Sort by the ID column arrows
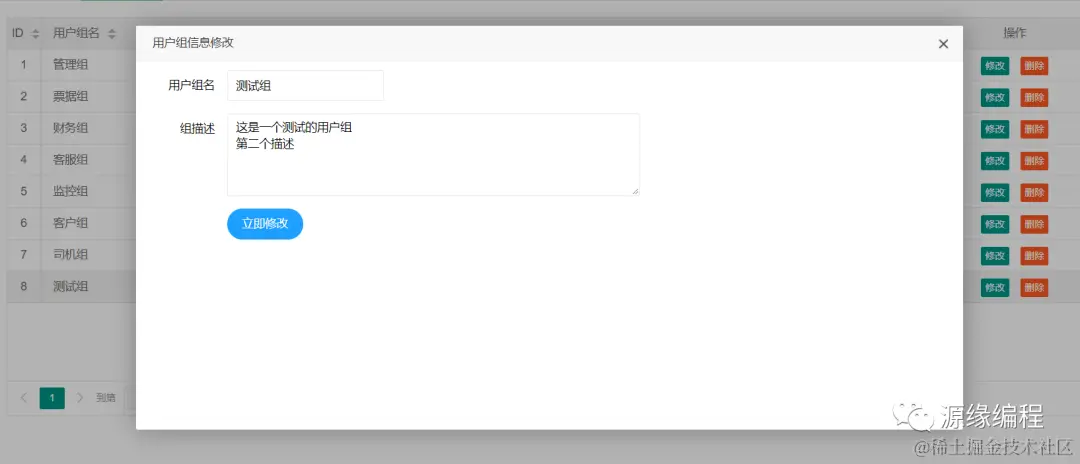1080x464 pixels. point(36,34)
